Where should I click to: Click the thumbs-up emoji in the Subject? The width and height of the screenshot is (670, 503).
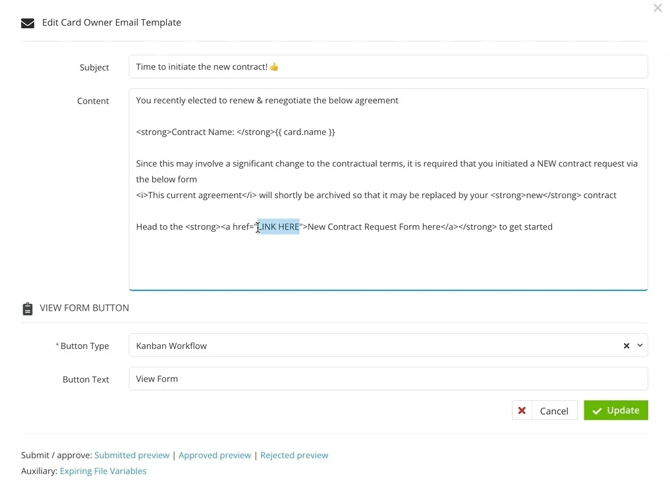(274, 67)
